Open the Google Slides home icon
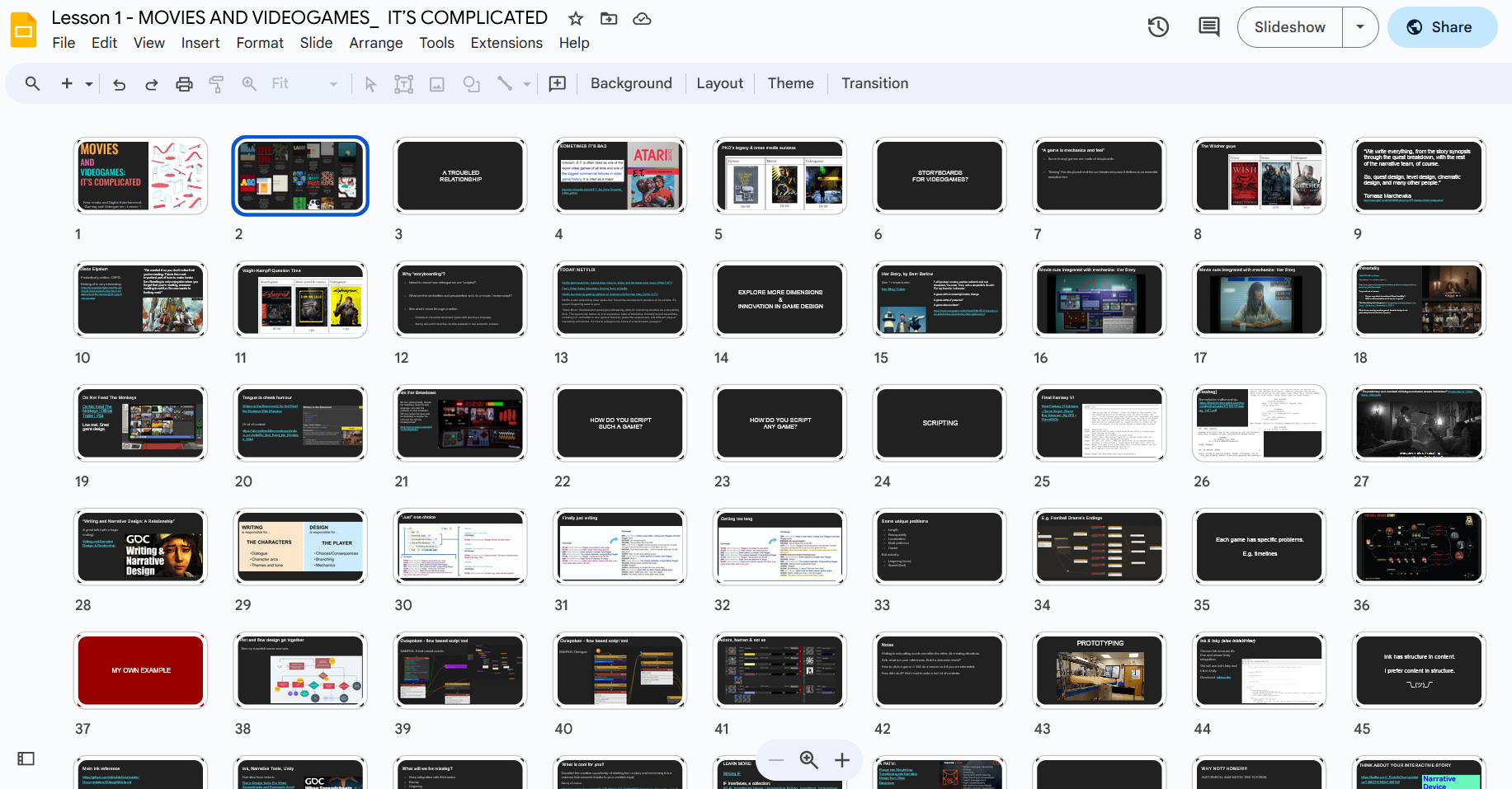1512x789 pixels. (23, 31)
